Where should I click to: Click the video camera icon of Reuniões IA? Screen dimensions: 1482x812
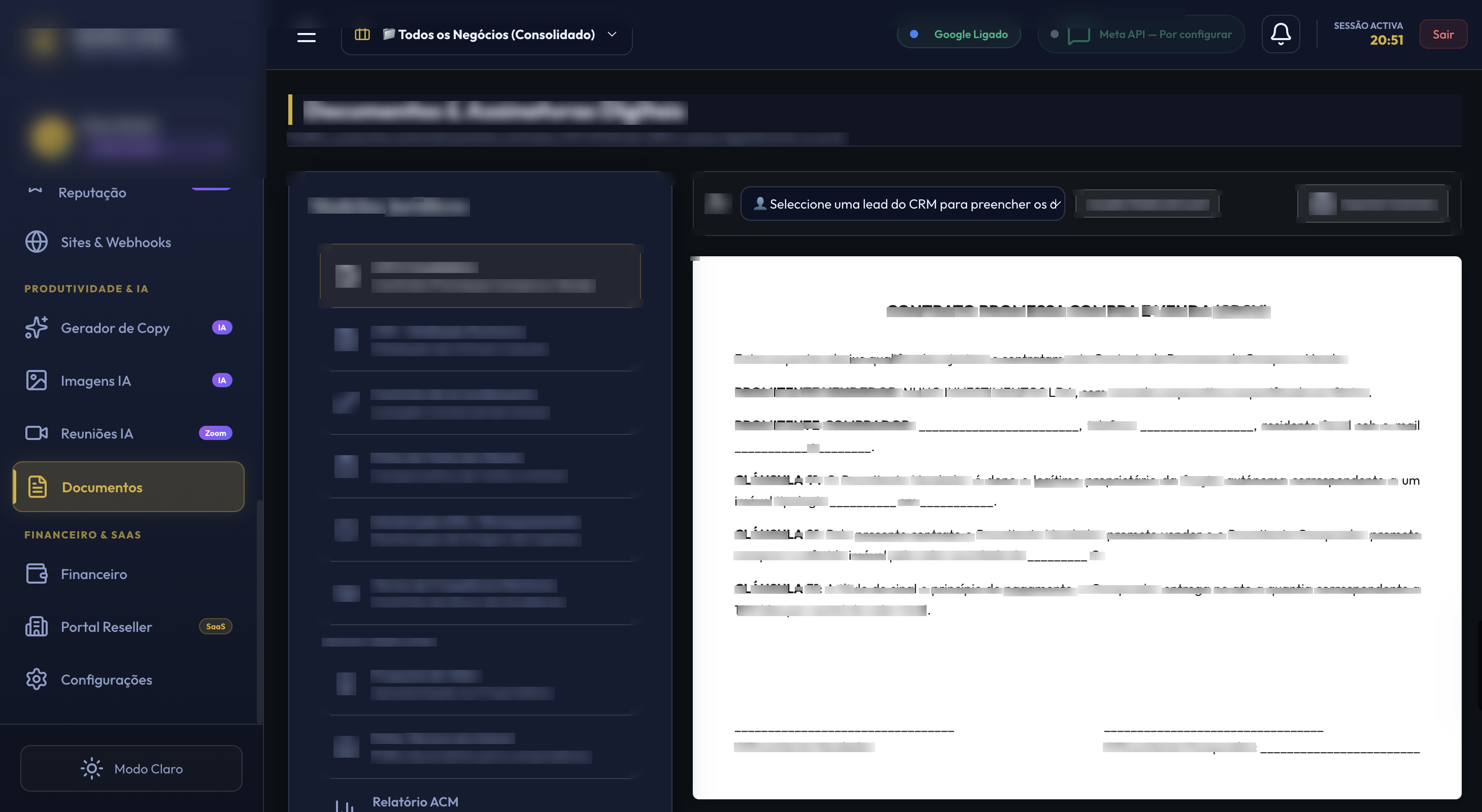36,433
